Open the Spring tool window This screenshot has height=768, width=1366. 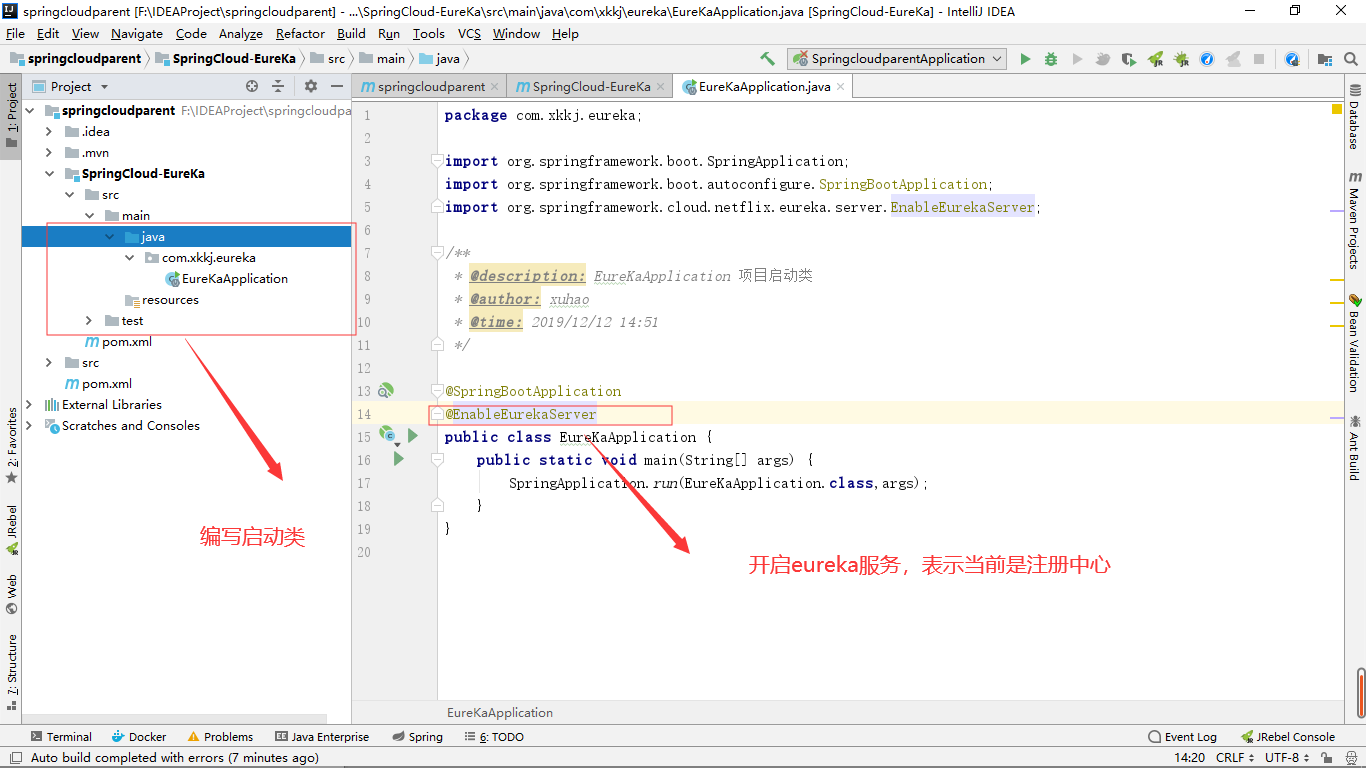coord(417,737)
